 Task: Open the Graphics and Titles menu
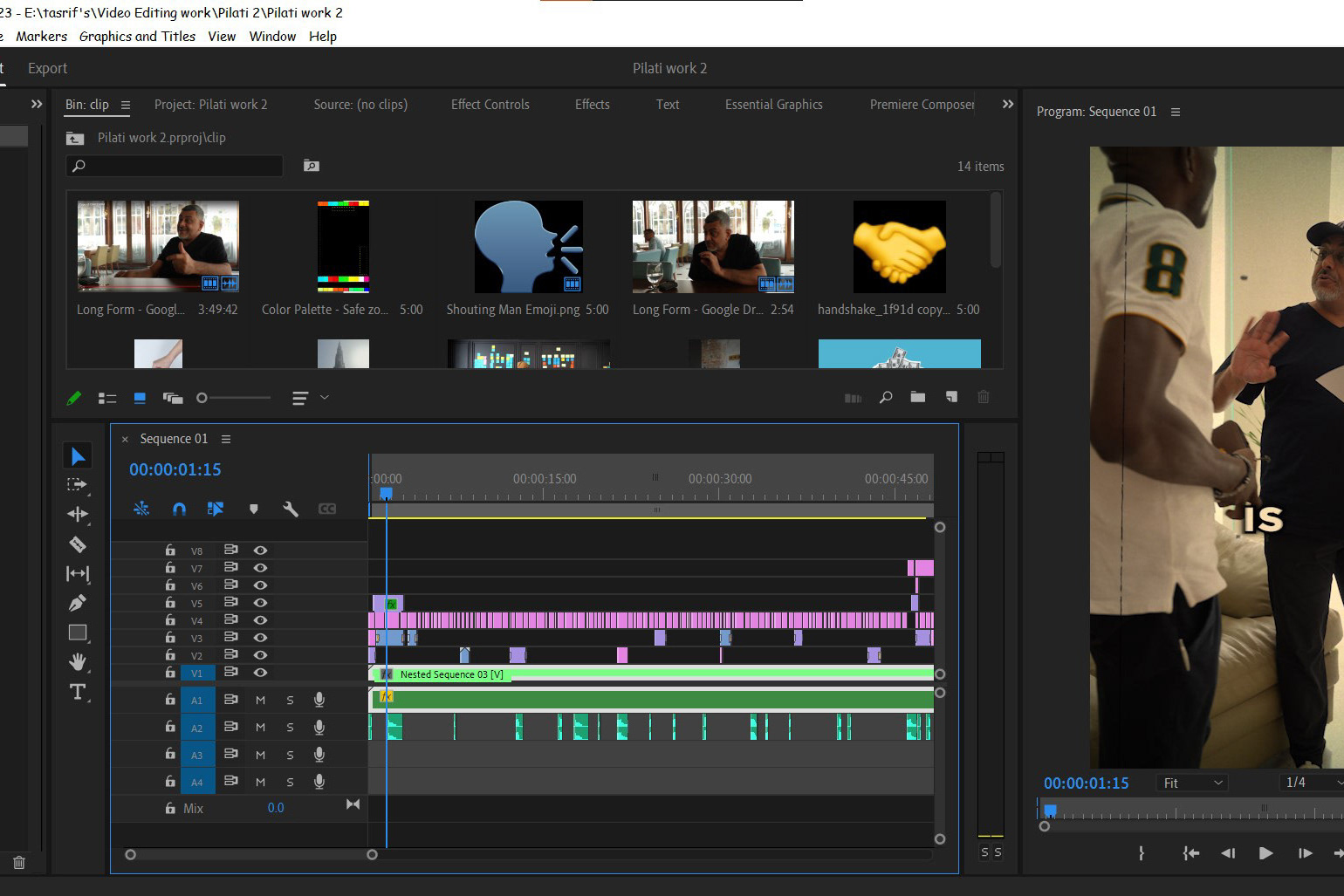coord(137,36)
